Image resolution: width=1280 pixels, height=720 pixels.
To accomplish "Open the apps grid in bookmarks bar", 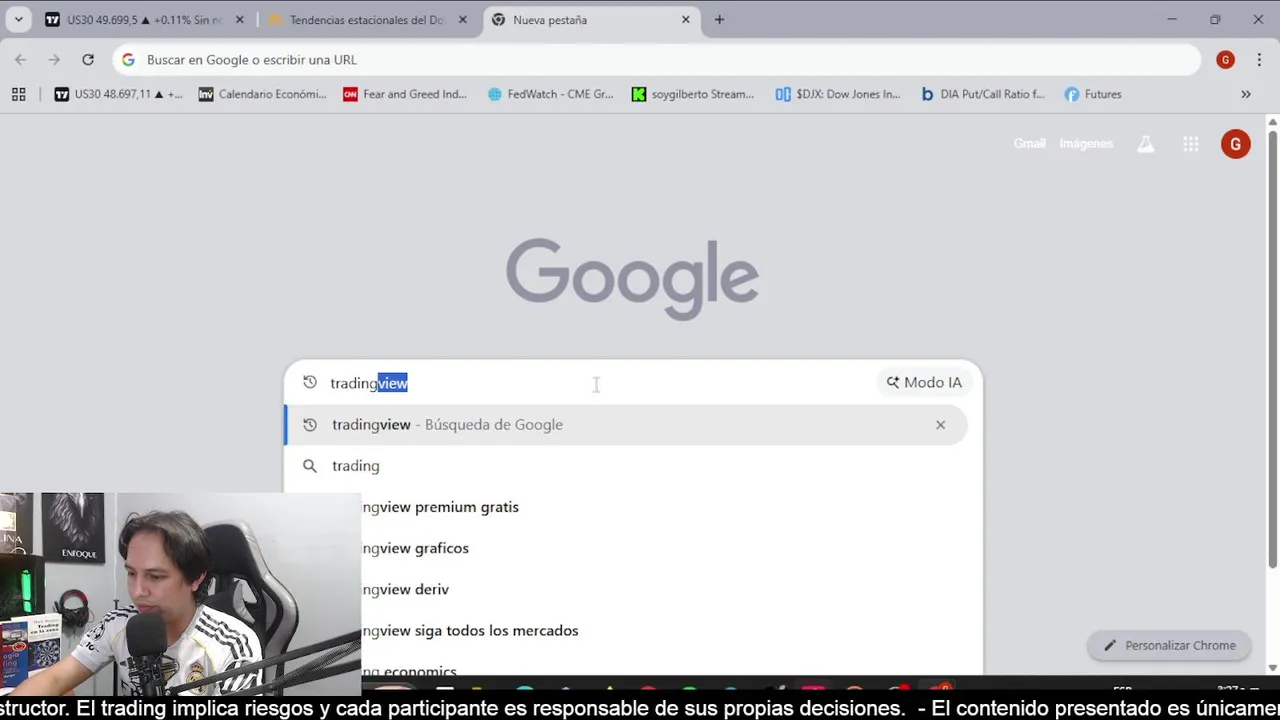I will point(18,94).
